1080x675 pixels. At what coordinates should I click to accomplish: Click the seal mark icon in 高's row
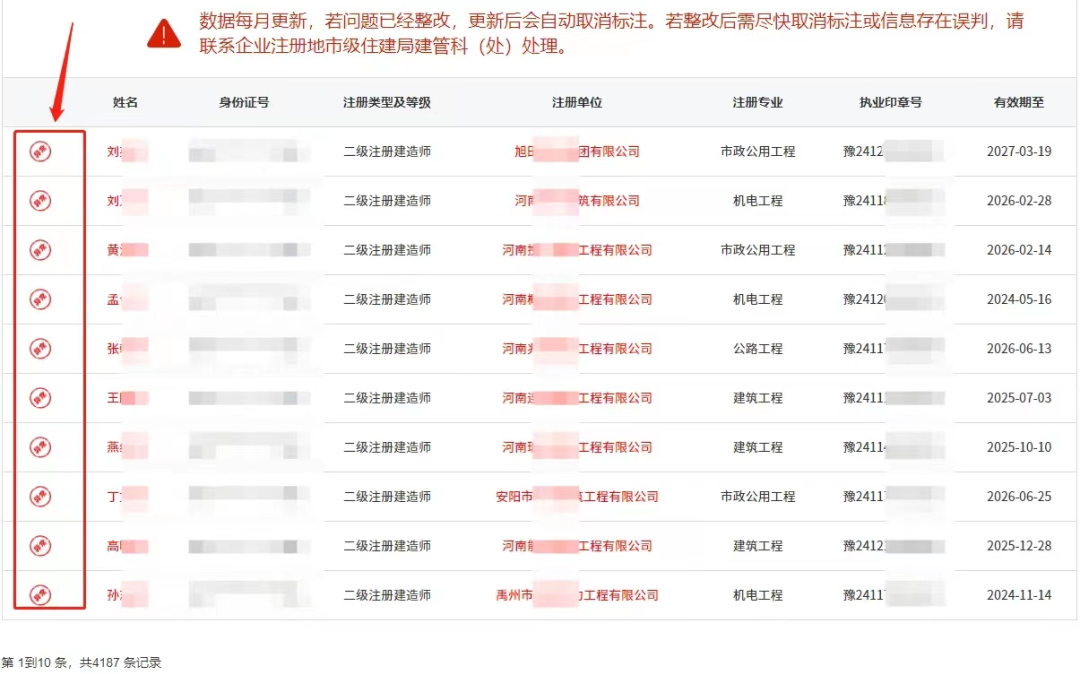tap(41, 546)
